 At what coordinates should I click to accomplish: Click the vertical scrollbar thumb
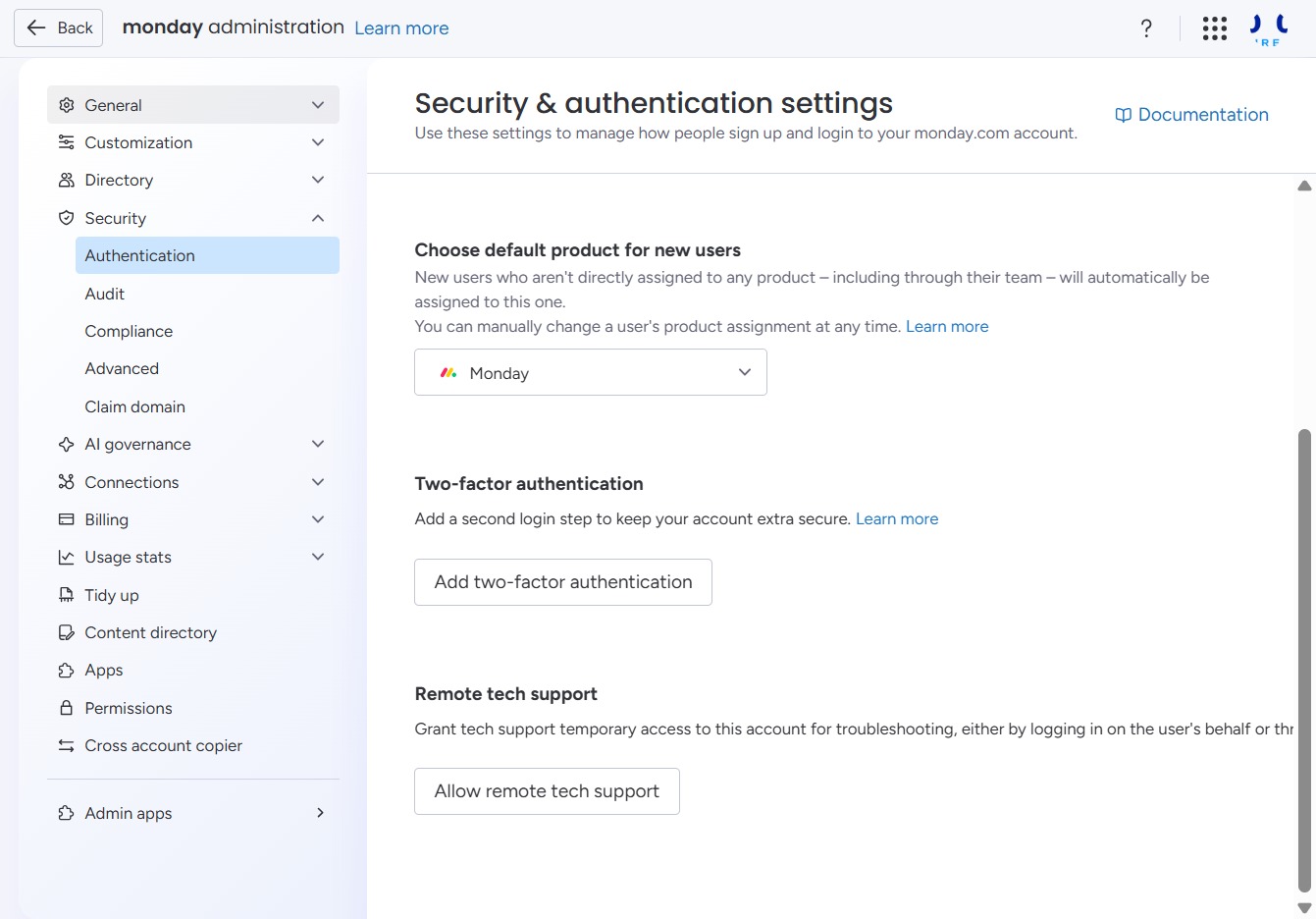click(1304, 660)
